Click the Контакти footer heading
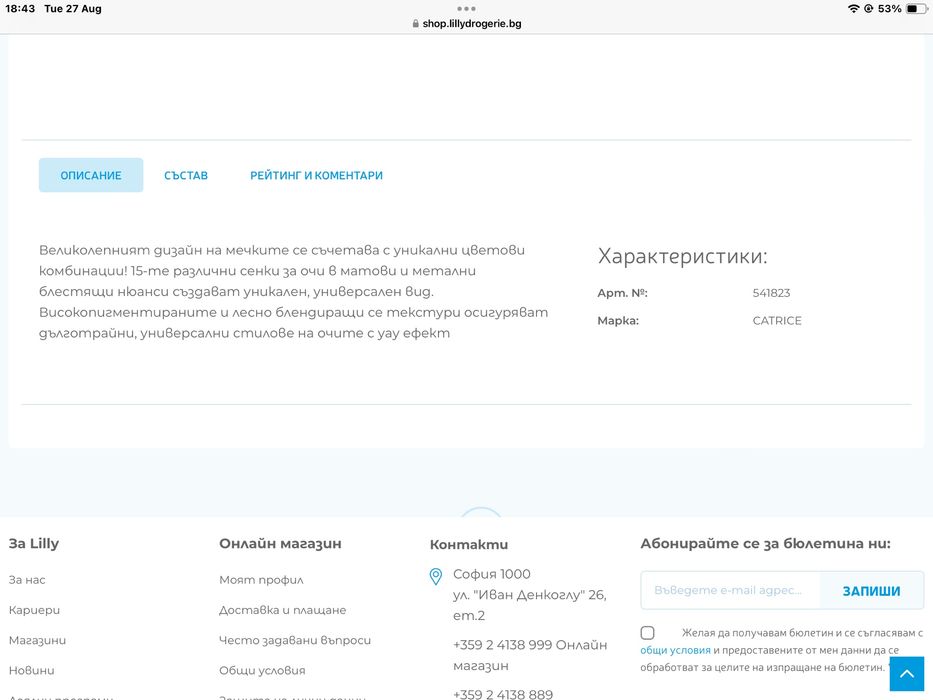 pos(469,545)
